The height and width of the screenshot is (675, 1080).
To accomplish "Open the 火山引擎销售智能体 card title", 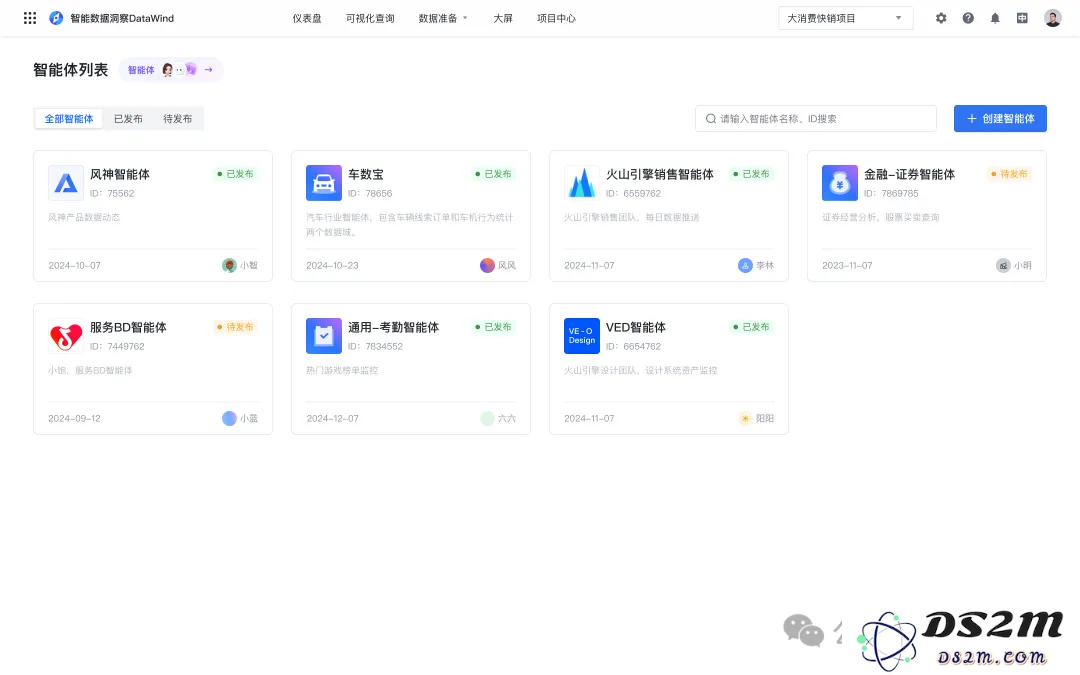I will click(x=660, y=174).
